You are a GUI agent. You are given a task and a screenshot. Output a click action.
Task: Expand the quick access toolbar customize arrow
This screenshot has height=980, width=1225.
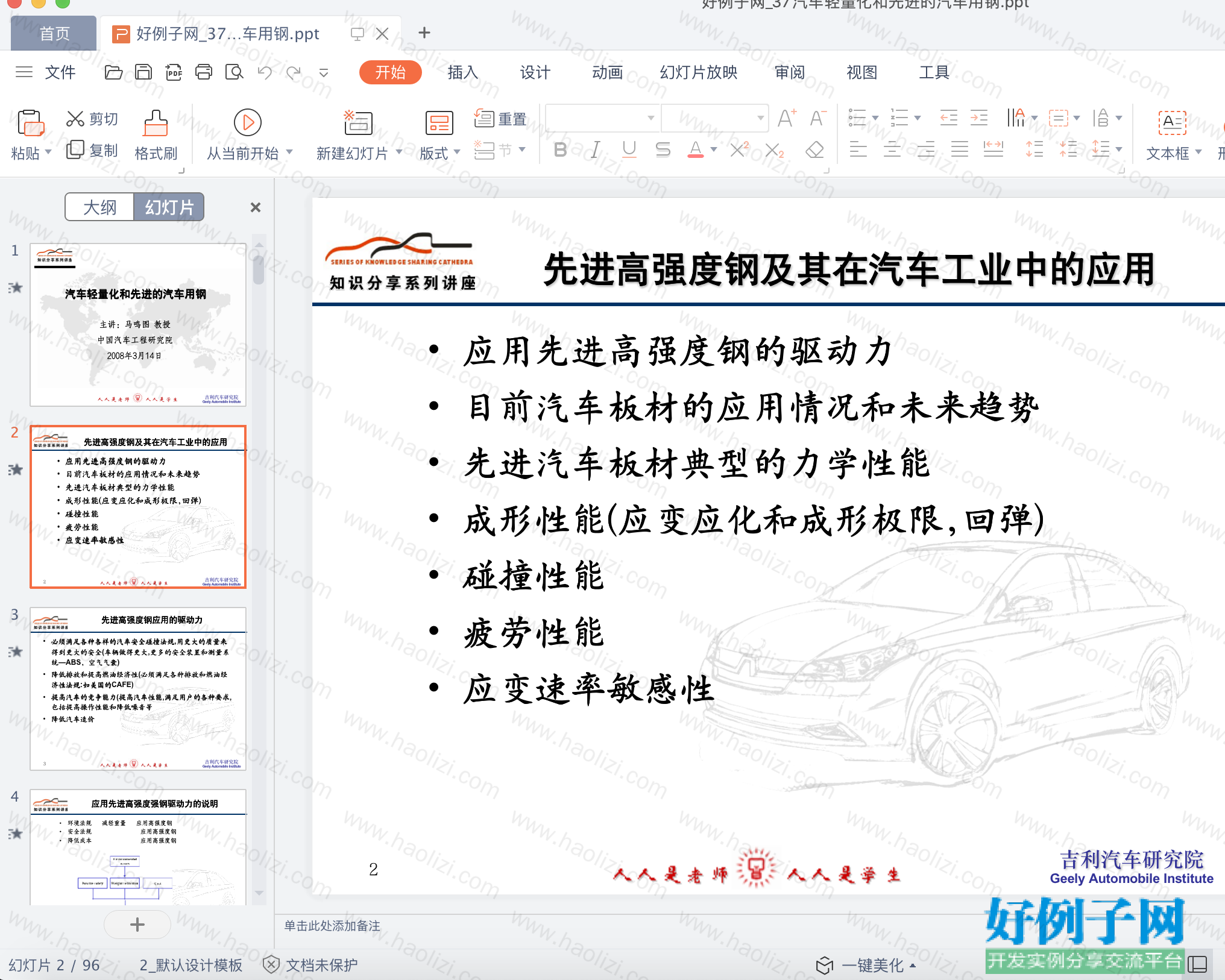click(324, 73)
